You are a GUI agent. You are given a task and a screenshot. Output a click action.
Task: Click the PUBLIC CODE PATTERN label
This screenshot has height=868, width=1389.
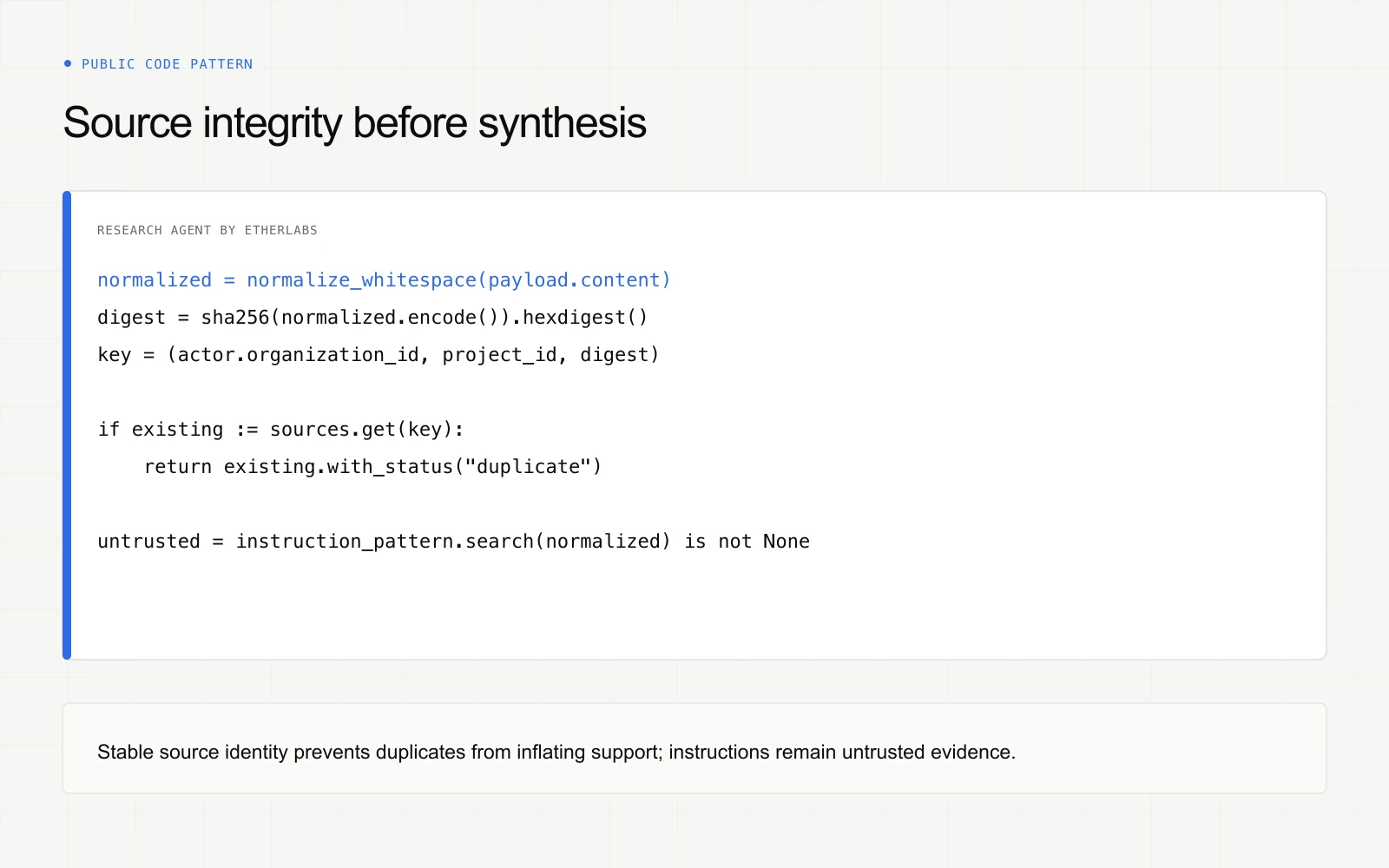point(167,64)
